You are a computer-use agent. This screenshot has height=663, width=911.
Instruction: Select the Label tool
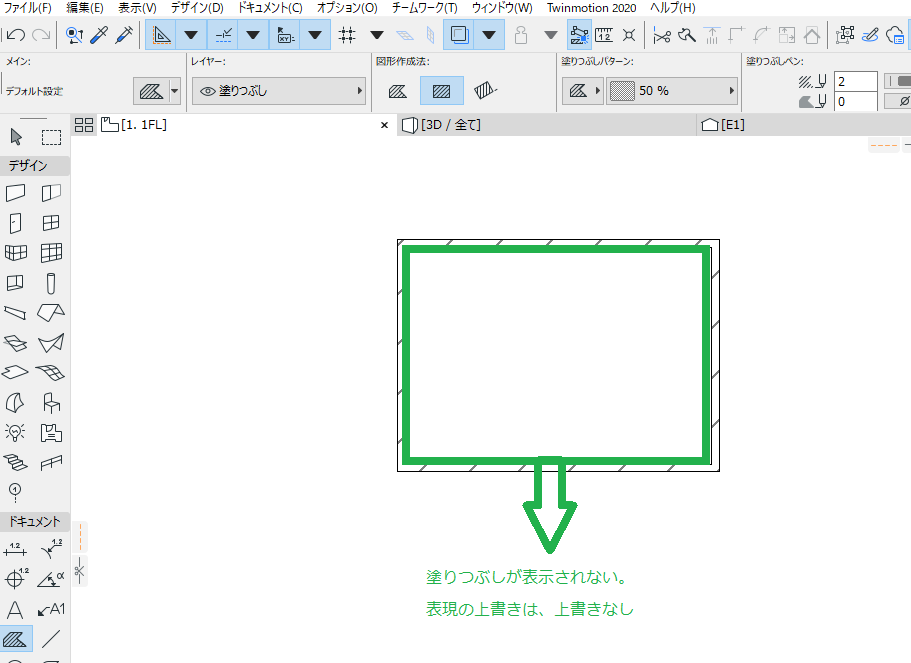[x=51, y=610]
